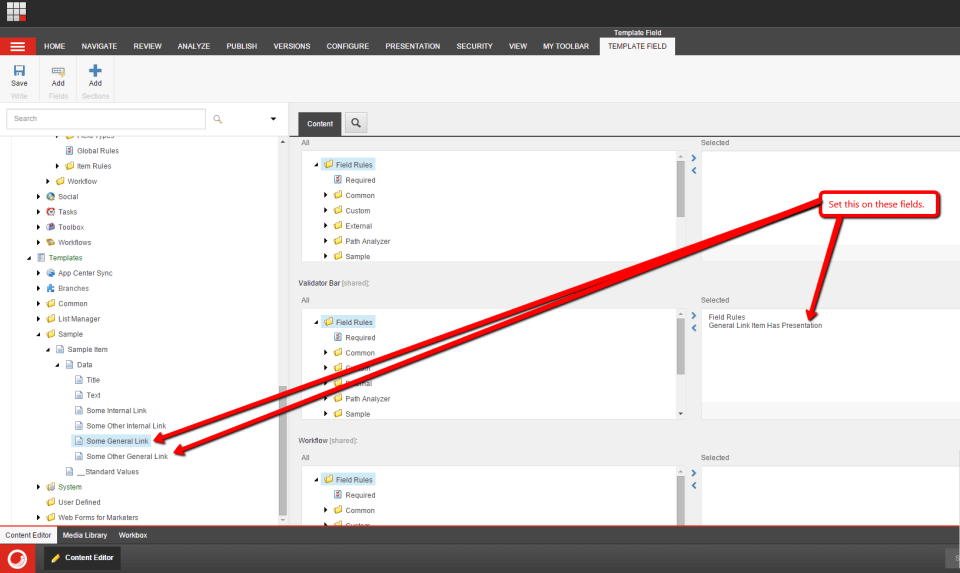Open the HOME ribbon tab
960x573 pixels.
pyautogui.click(x=54, y=47)
